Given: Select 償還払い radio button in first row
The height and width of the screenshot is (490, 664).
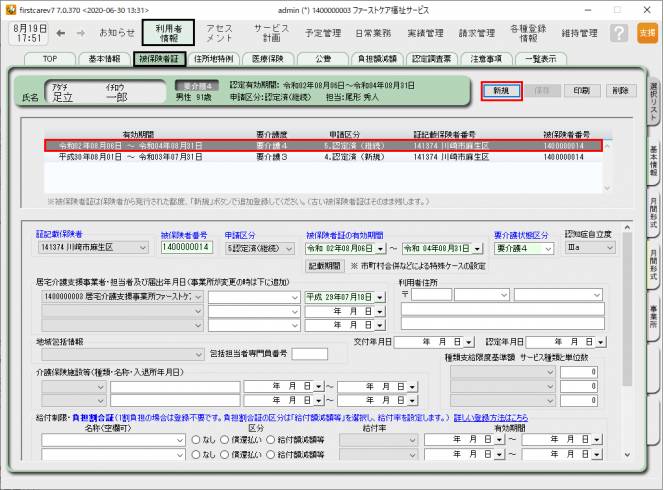Looking at the screenshot, I should click(x=227, y=439).
